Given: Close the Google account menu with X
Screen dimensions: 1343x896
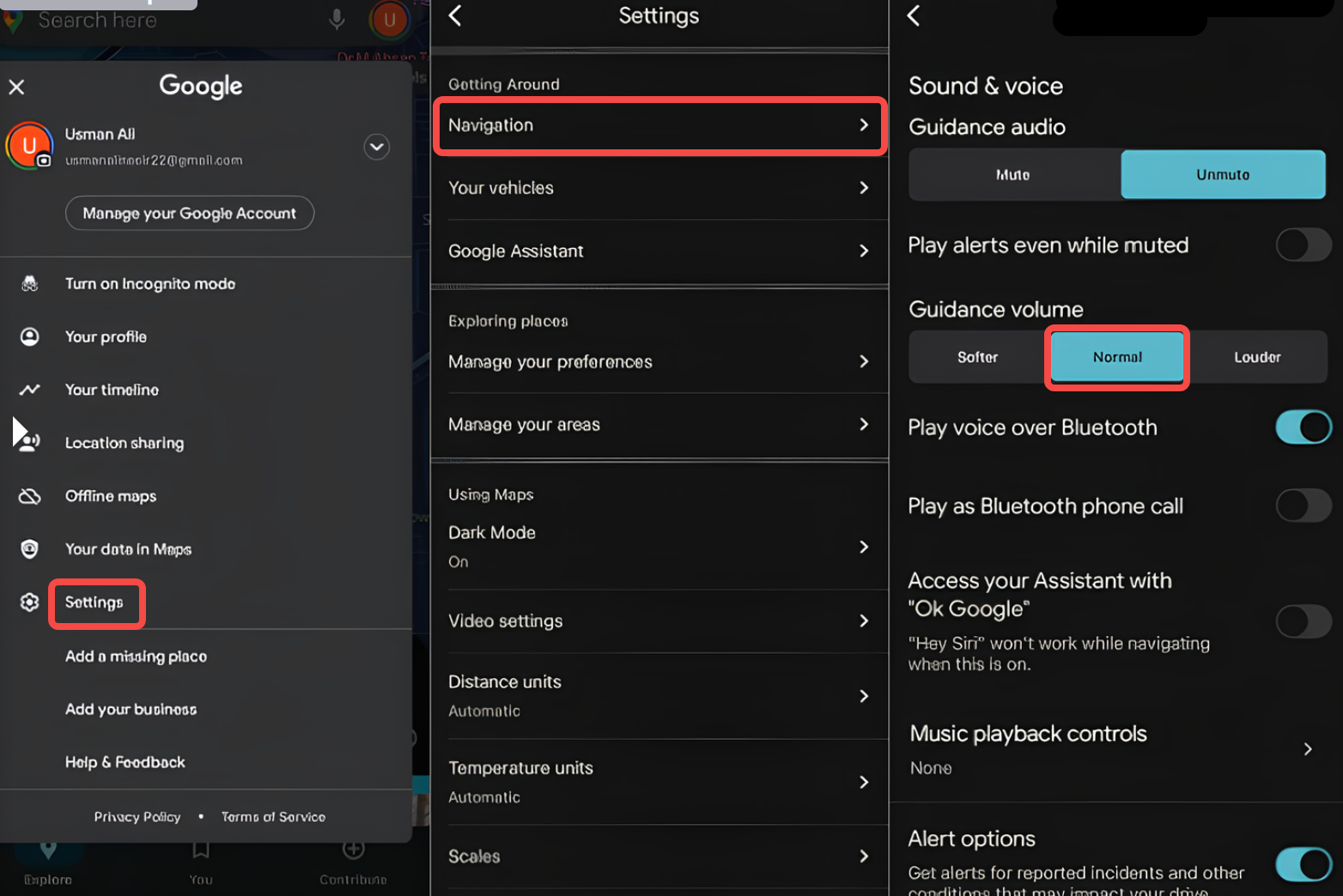Looking at the screenshot, I should 16,87.
